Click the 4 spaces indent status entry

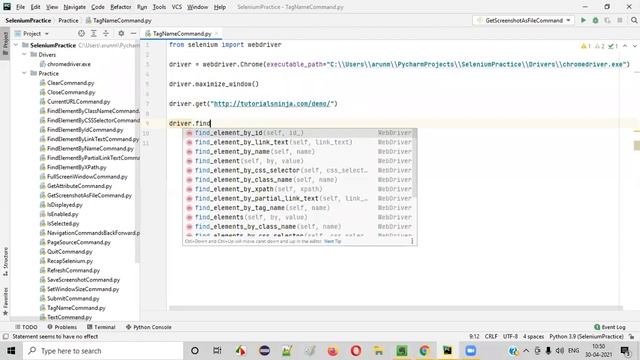pyautogui.click(x=533, y=337)
